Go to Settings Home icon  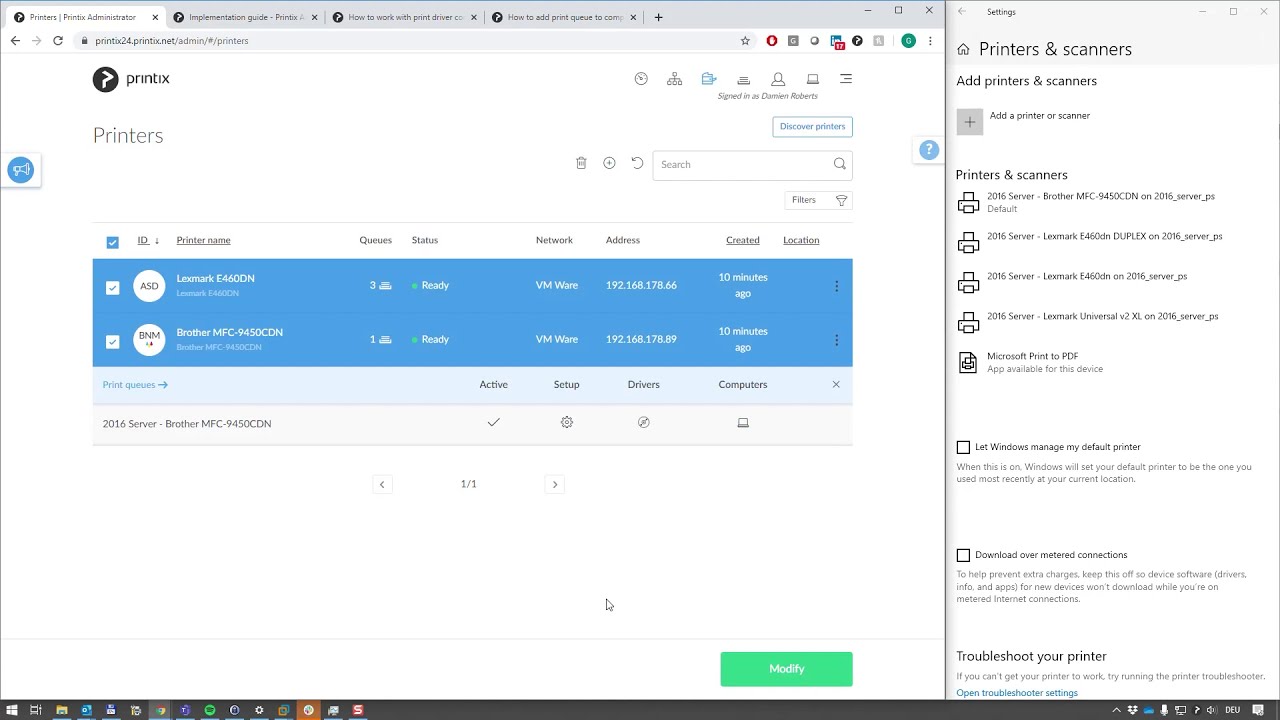[963, 49]
